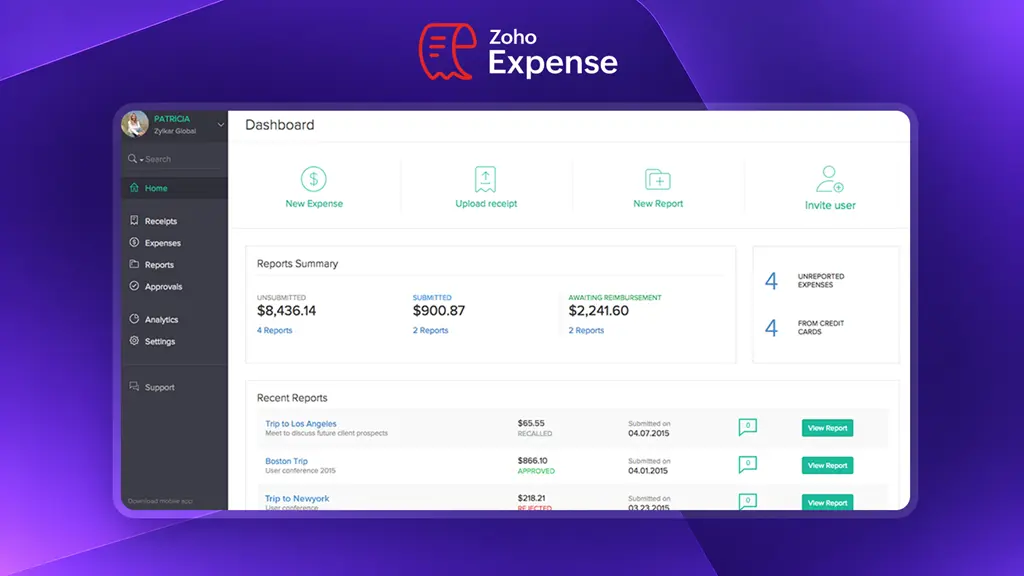
Task: Open comments on Trip to Los Angeles
Action: coord(748,427)
